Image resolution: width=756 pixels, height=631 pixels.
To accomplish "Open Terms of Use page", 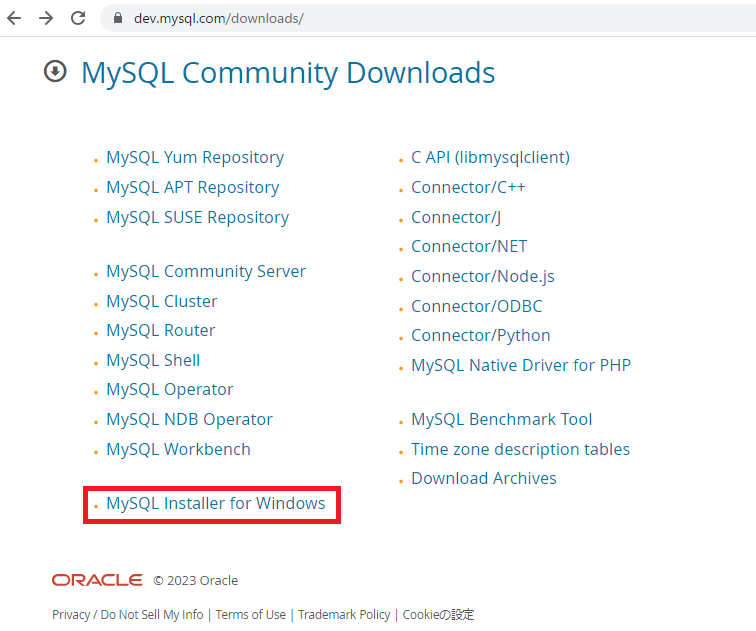I will pyautogui.click(x=250, y=615).
